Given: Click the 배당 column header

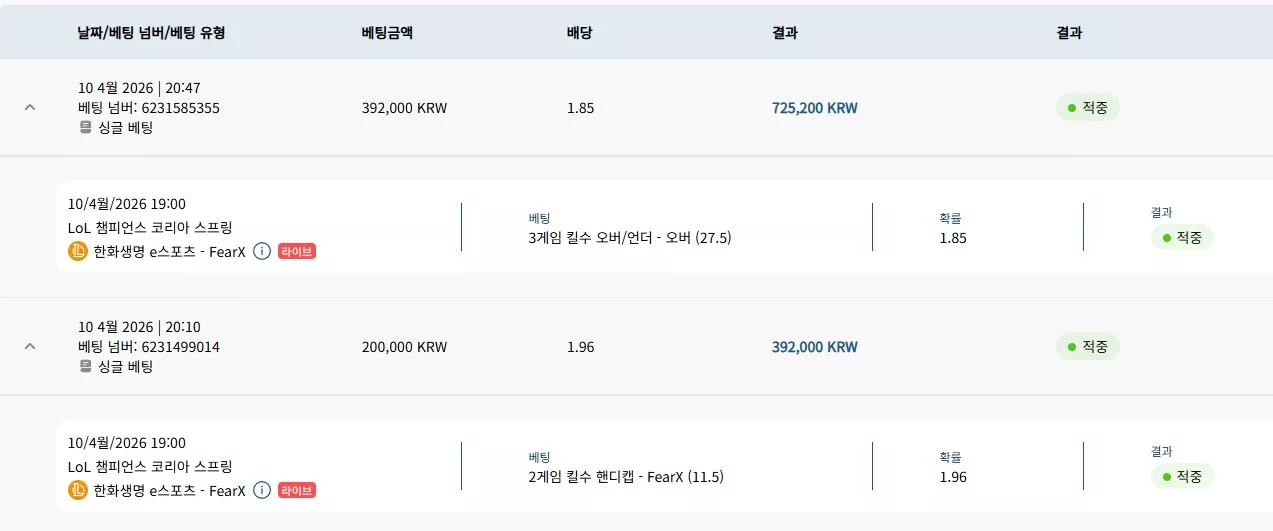Looking at the screenshot, I should pos(580,32).
